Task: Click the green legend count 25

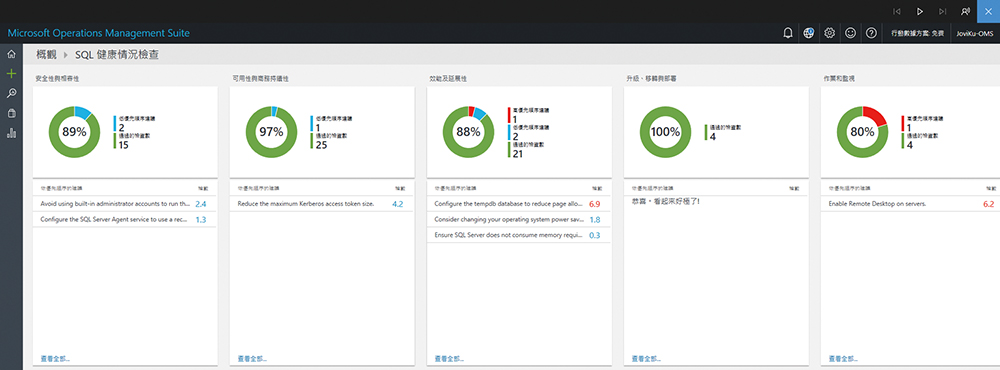Action: click(321, 145)
